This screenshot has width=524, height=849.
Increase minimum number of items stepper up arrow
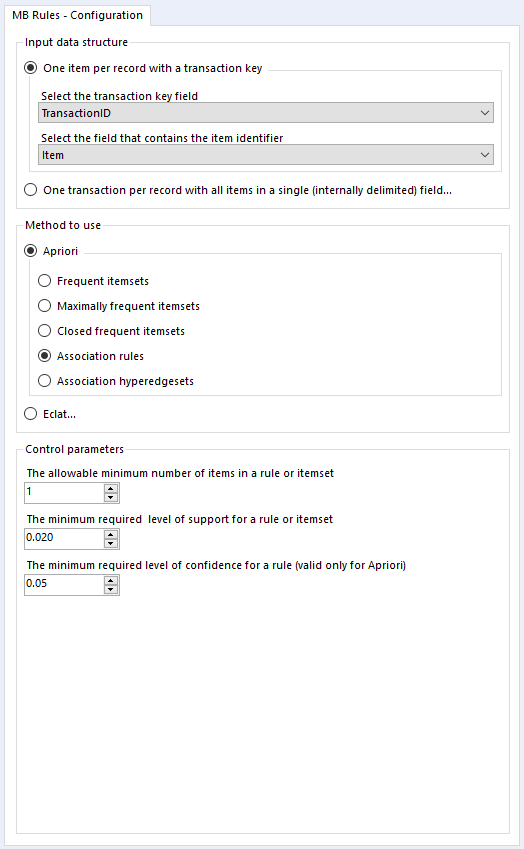point(111,489)
